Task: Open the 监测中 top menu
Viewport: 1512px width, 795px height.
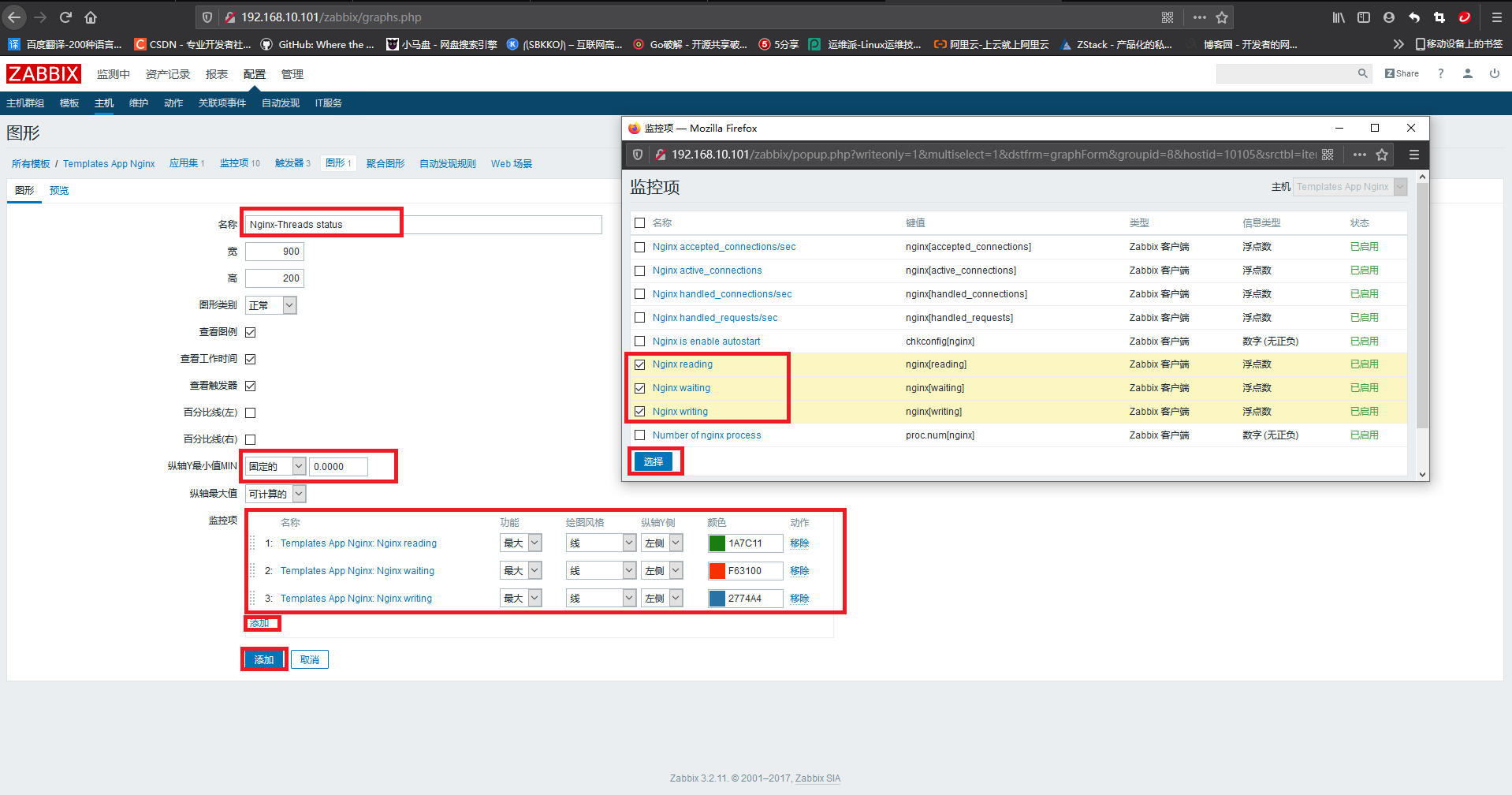Action: pos(114,74)
